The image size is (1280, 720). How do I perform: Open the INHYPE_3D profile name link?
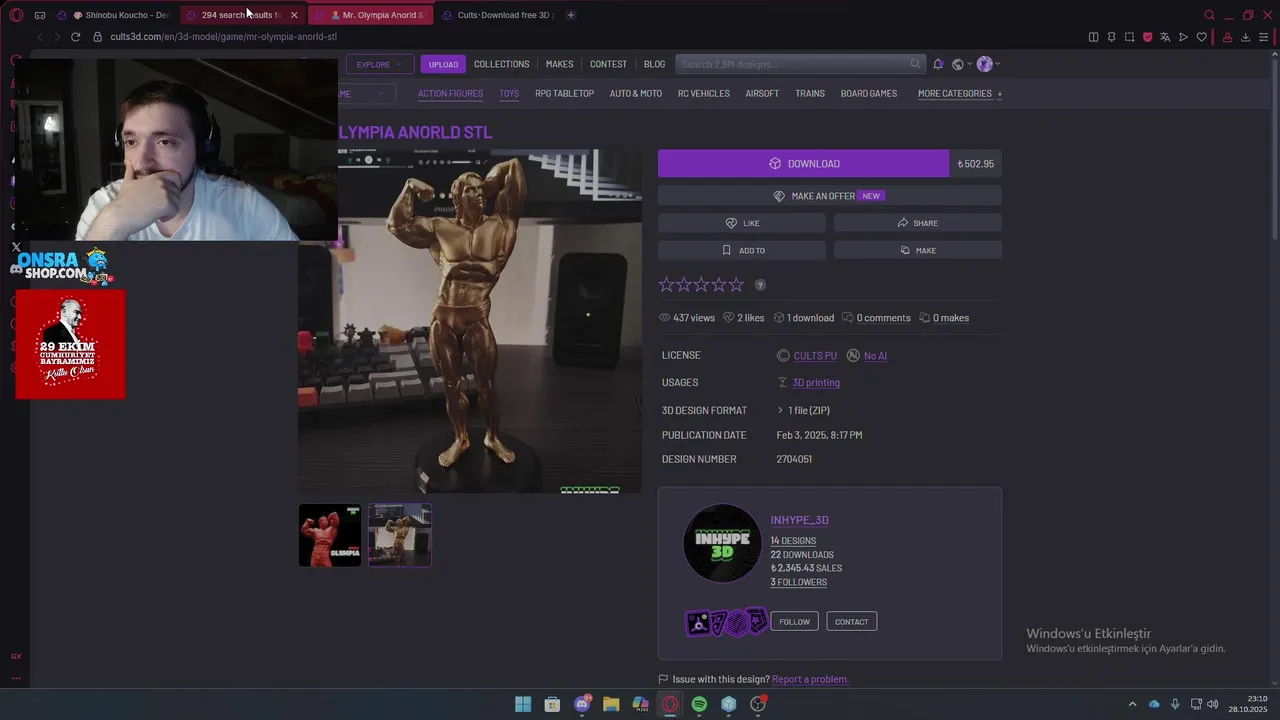(x=799, y=520)
